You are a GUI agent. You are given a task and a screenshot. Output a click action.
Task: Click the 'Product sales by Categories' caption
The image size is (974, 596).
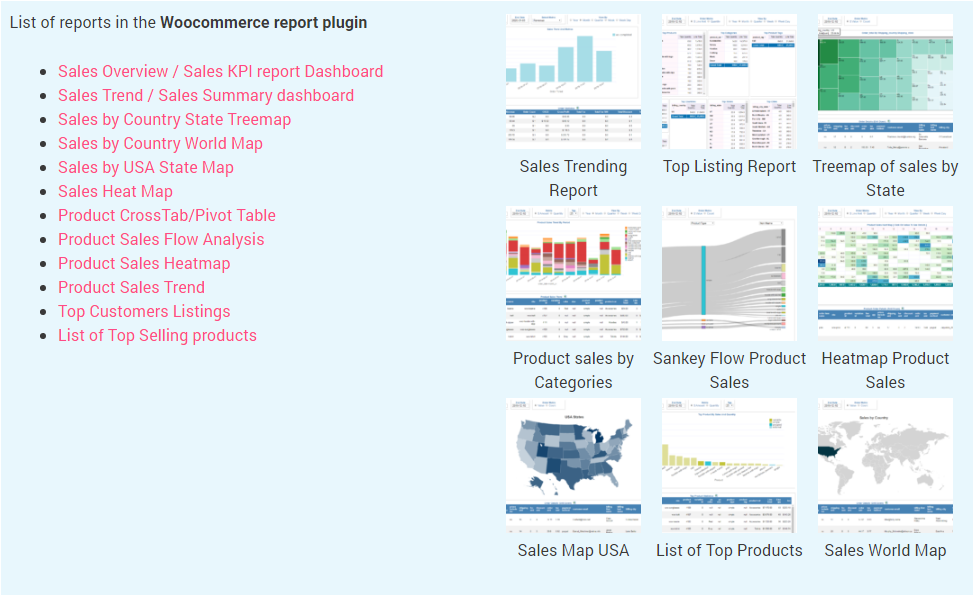[573, 370]
